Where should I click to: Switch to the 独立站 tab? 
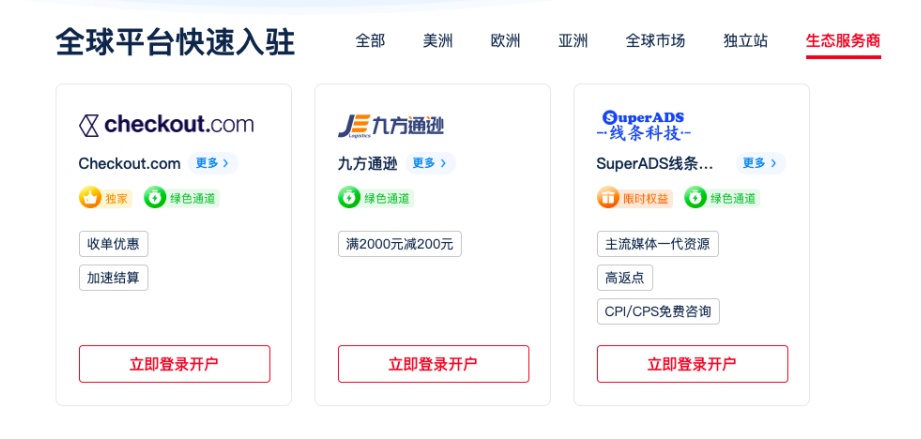click(745, 41)
